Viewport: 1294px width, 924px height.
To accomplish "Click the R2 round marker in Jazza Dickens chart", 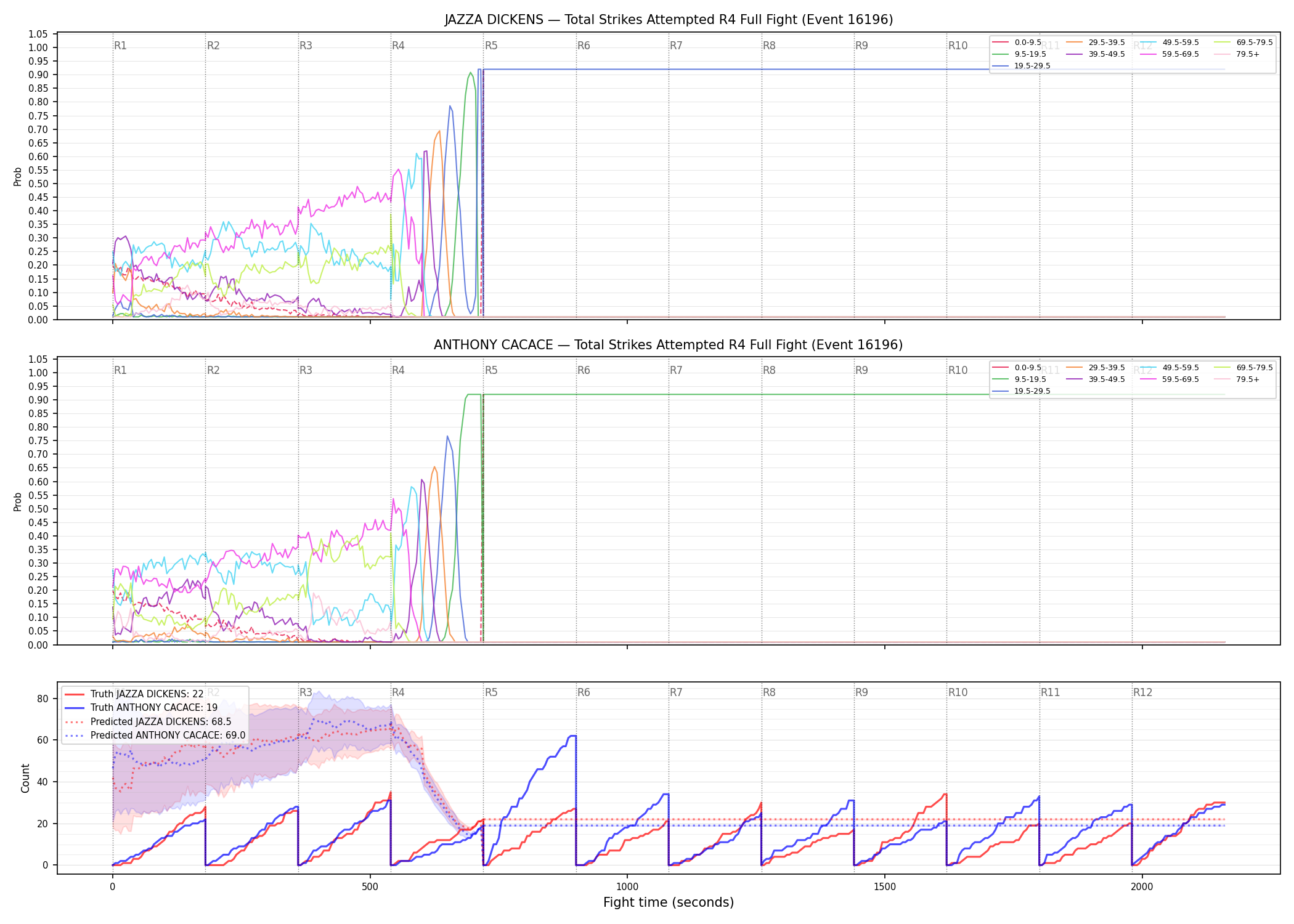I will [x=213, y=46].
